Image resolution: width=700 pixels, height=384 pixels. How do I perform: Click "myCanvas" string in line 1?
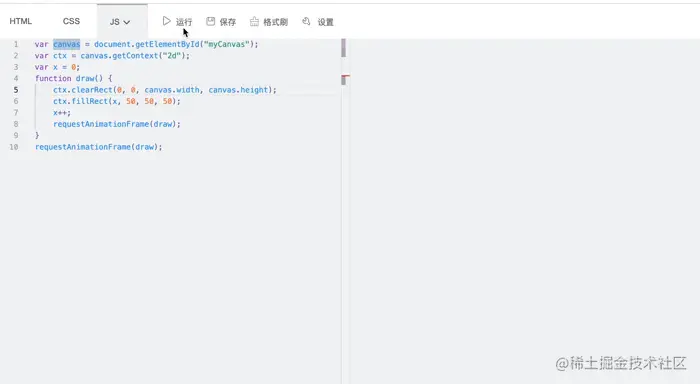point(226,44)
